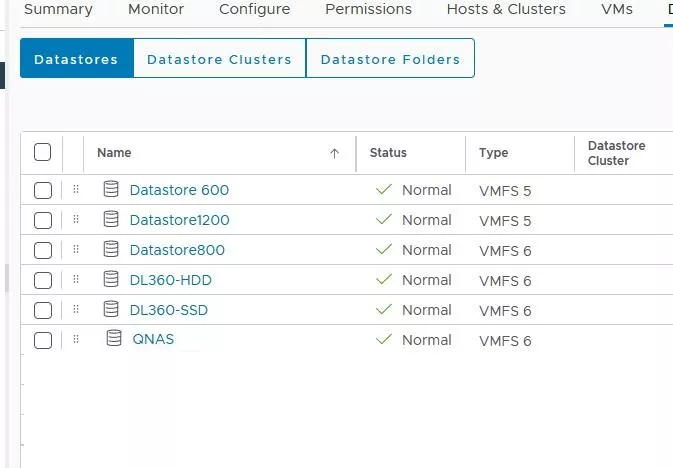The height and width of the screenshot is (468, 673).
Task: Open the Datastore 600 link
Action: coord(179,190)
